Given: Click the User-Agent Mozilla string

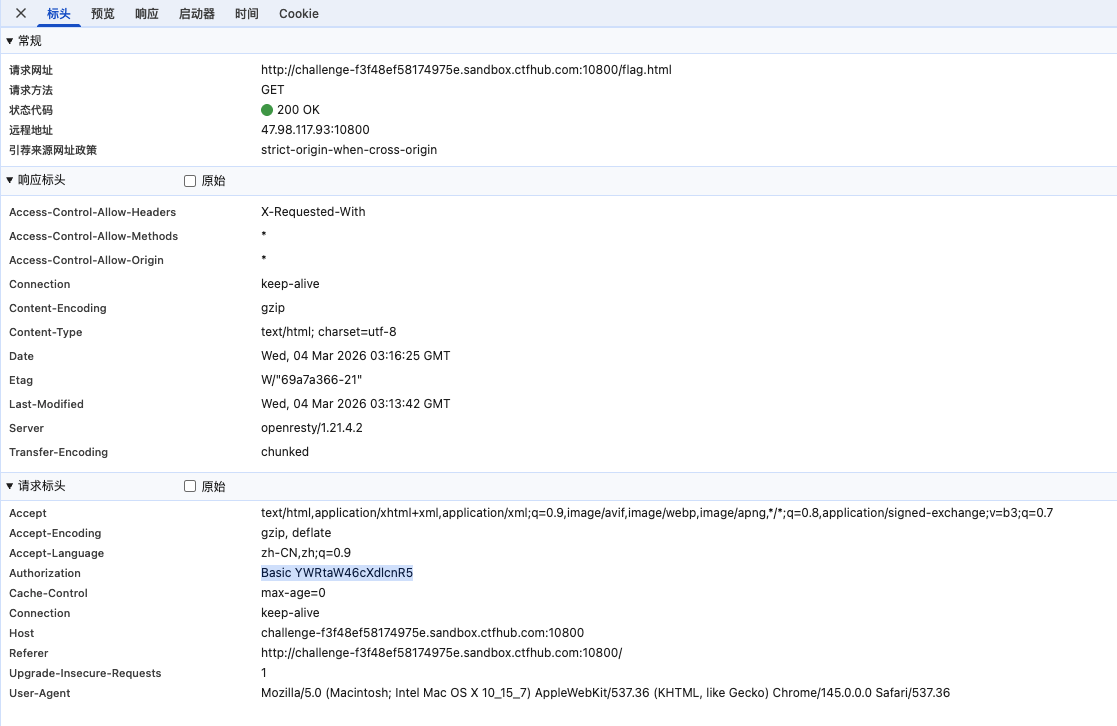Looking at the screenshot, I should click(605, 693).
